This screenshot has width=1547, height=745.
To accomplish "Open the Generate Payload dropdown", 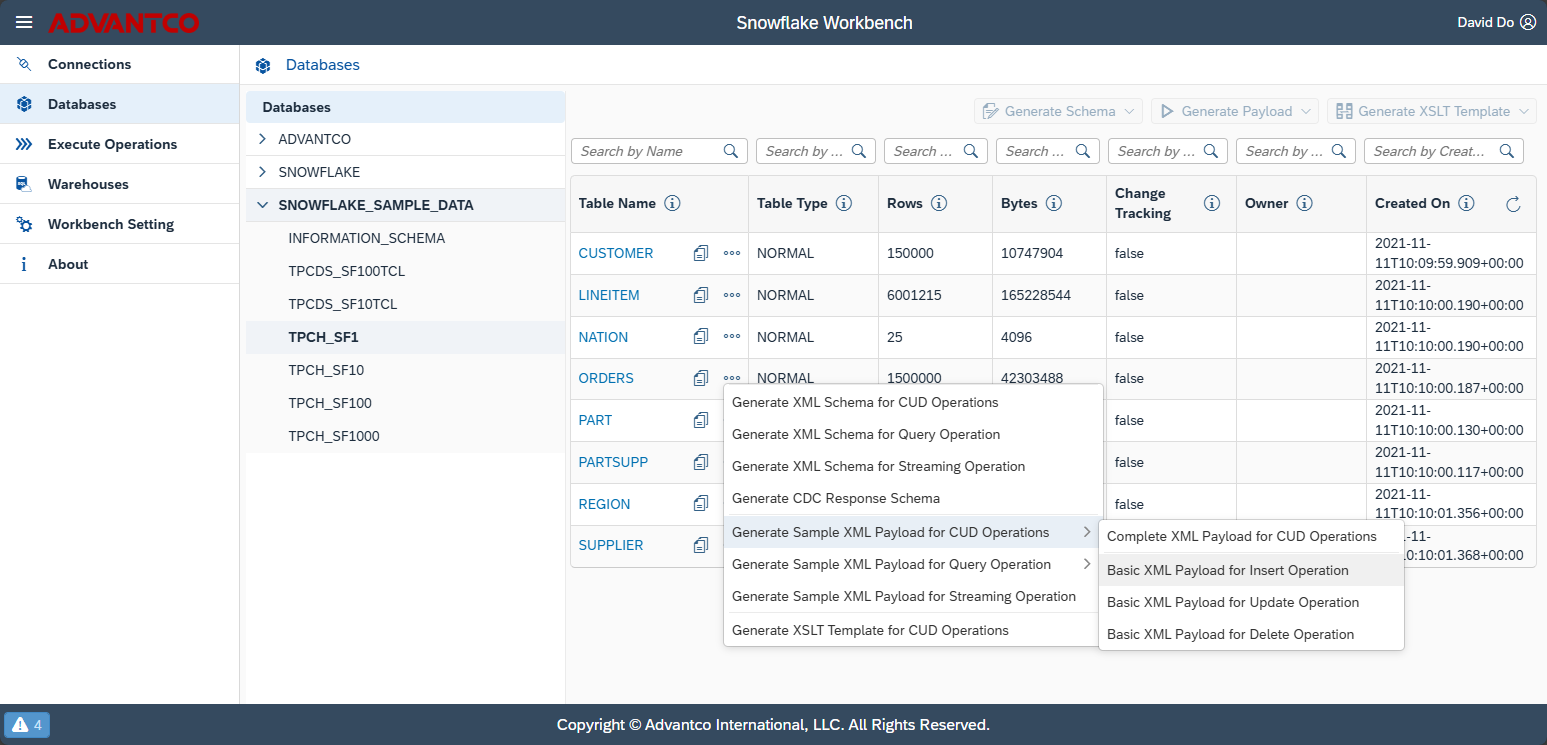I will (x=1235, y=111).
